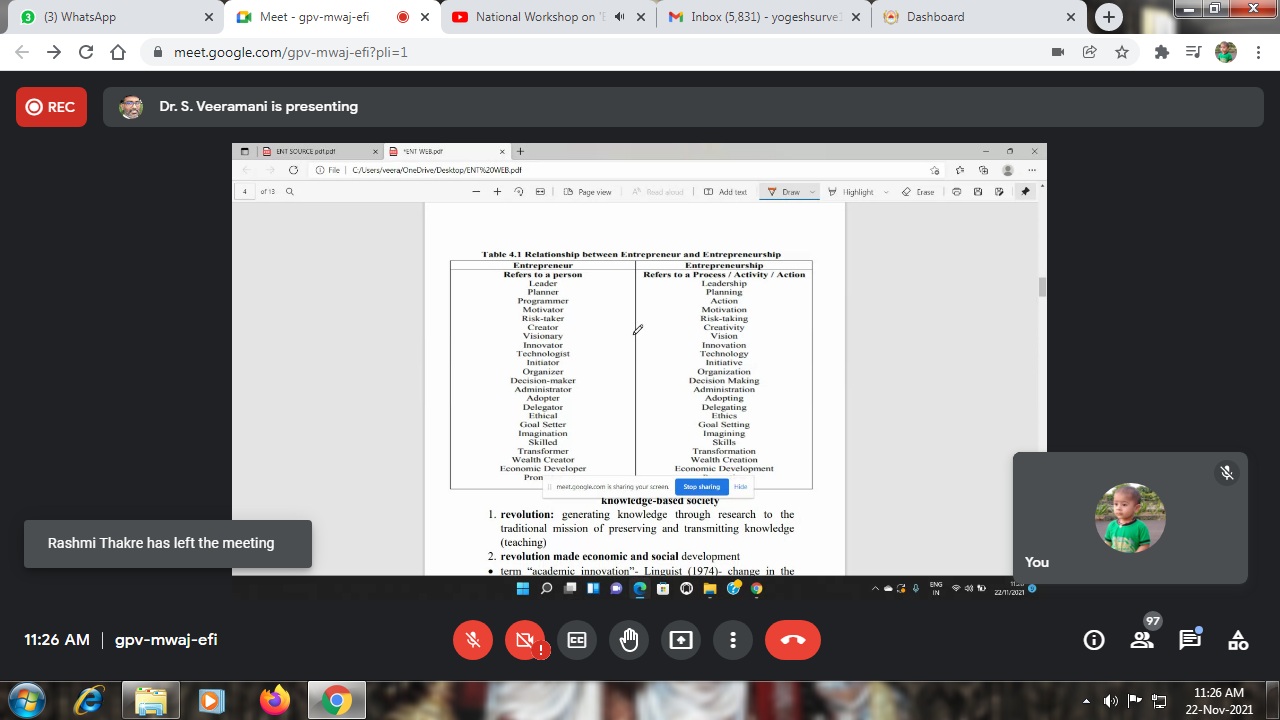Unmute the microphone in Meet controls

[x=473, y=640]
